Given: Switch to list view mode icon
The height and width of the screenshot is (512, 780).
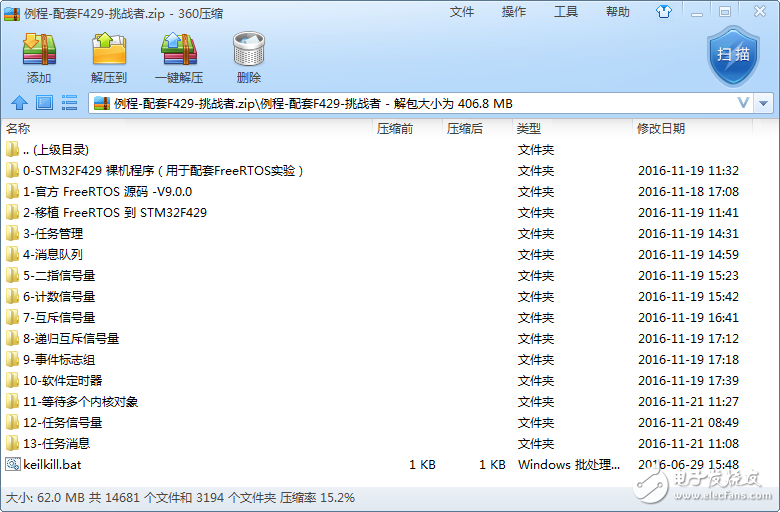Looking at the screenshot, I should click(x=69, y=103).
